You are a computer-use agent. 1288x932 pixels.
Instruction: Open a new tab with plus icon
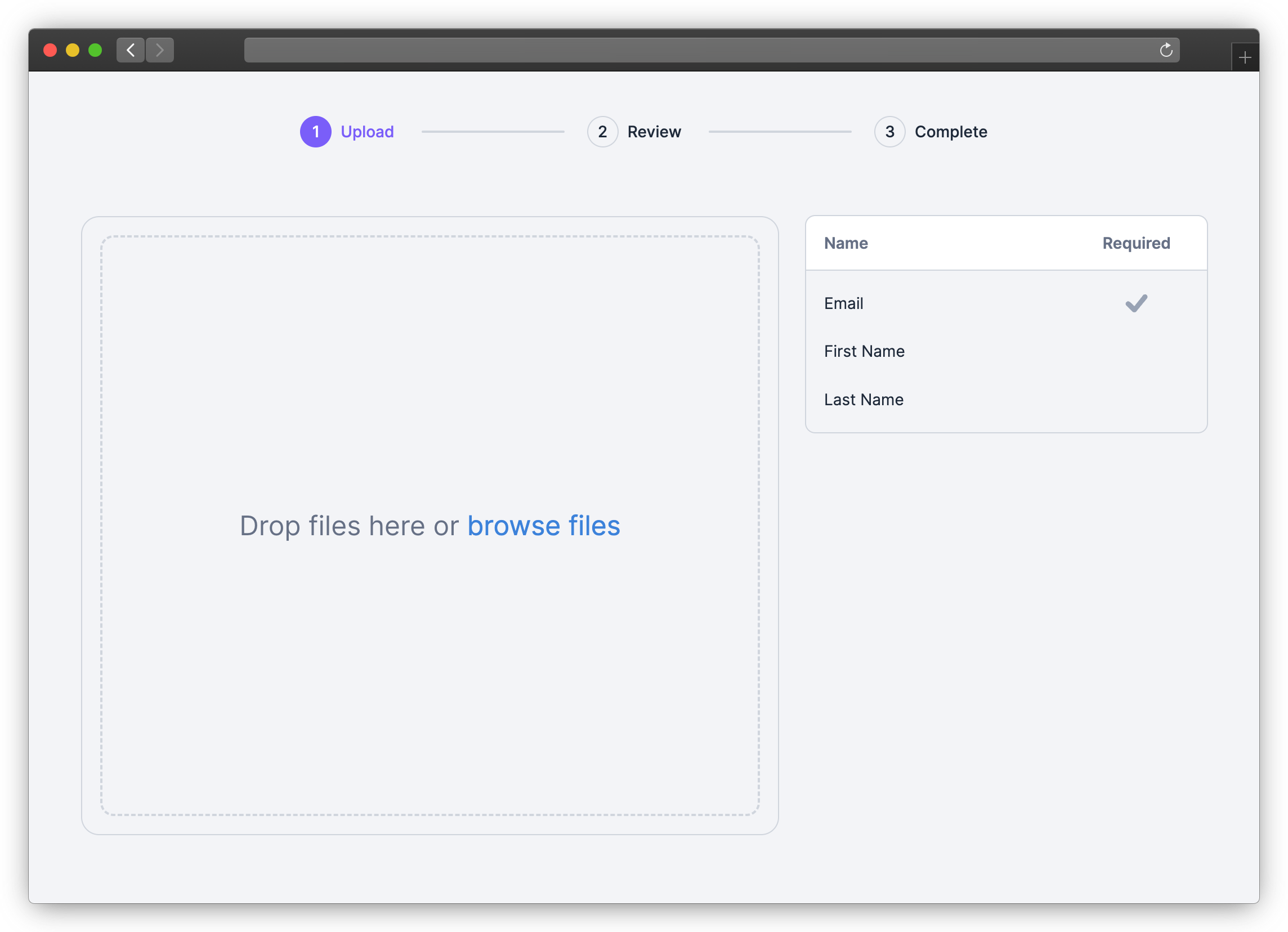pyautogui.click(x=1245, y=57)
